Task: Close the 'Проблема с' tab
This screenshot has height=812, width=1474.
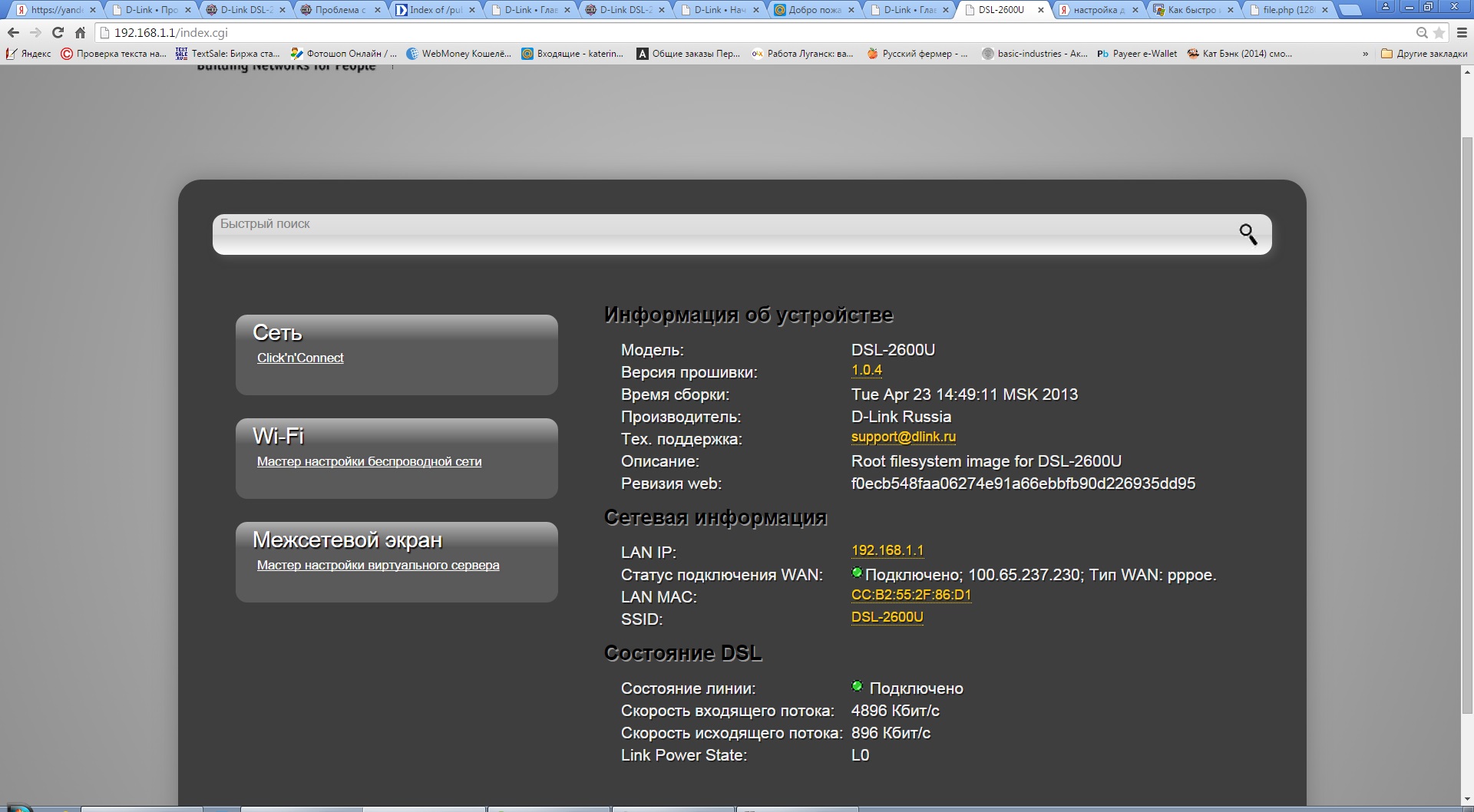Action: (x=377, y=10)
